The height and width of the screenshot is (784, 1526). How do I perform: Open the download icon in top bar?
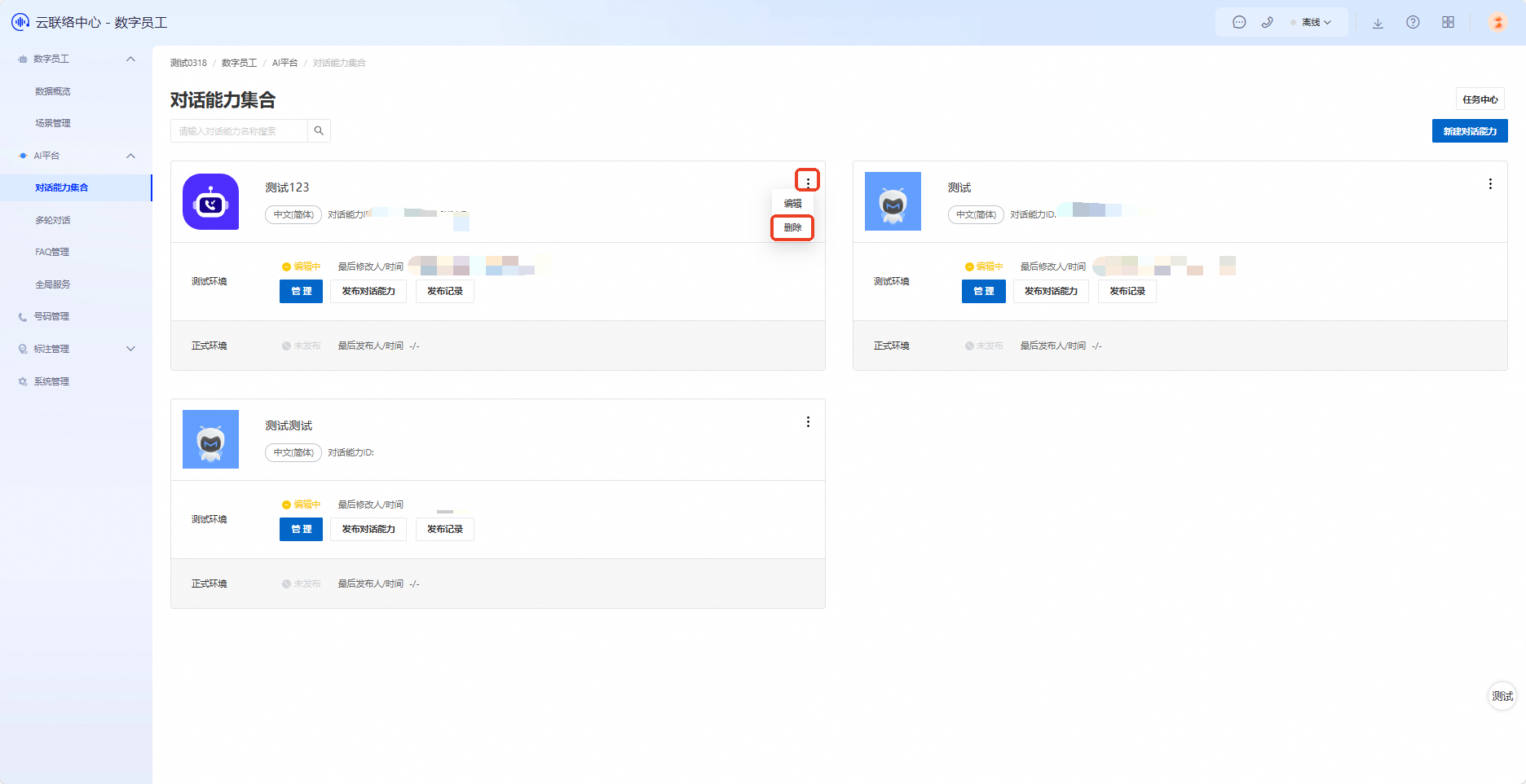(x=1378, y=23)
